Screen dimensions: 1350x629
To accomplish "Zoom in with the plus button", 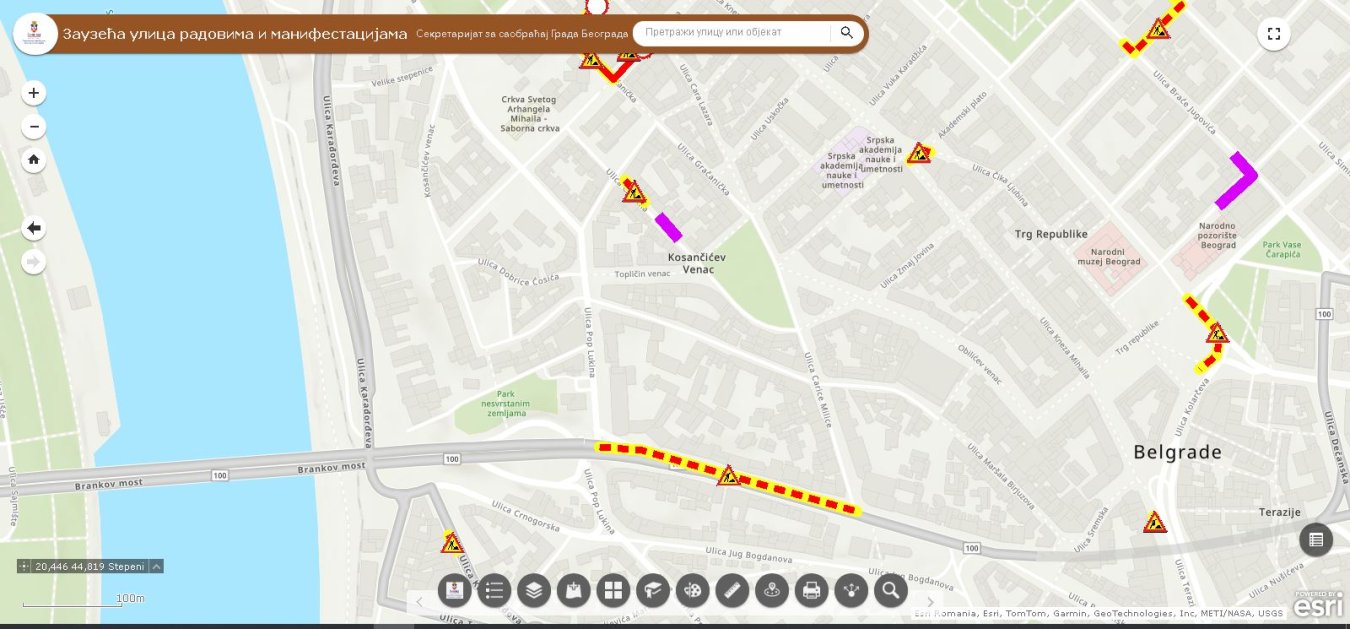I will pyautogui.click(x=34, y=93).
